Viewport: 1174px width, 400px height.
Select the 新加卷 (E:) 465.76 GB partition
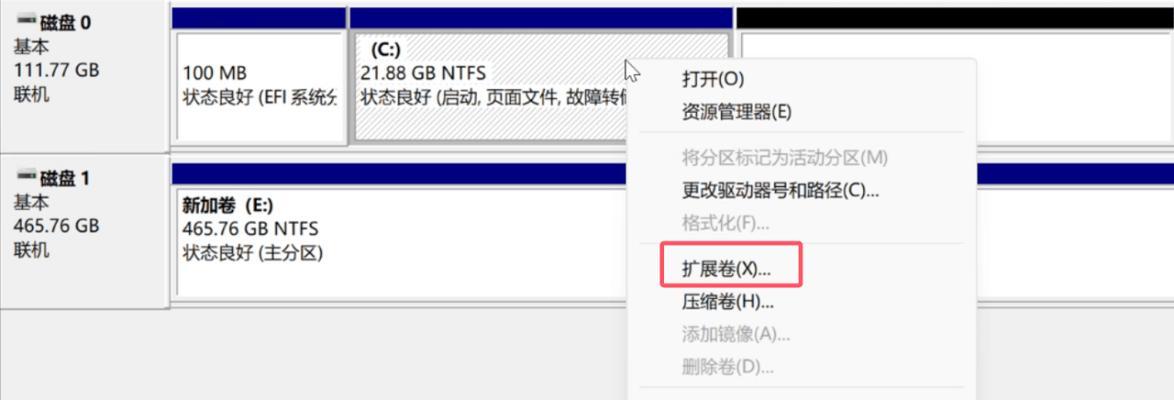point(401,240)
